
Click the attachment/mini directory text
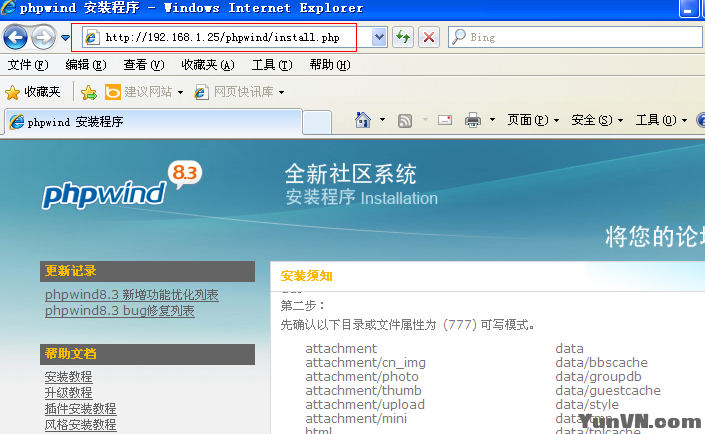click(x=356, y=418)
